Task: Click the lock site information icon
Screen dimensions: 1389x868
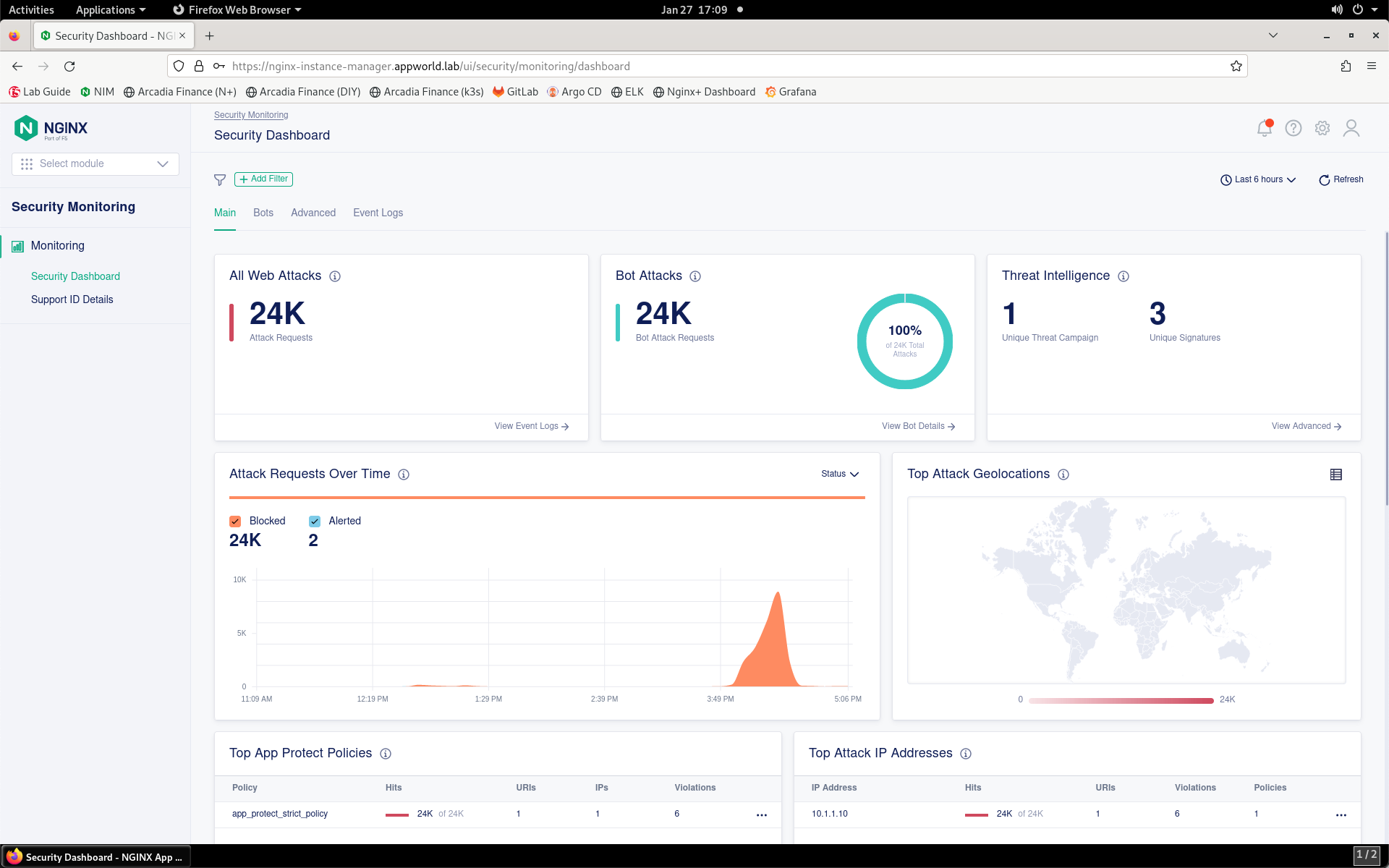Action: (199, 67)
